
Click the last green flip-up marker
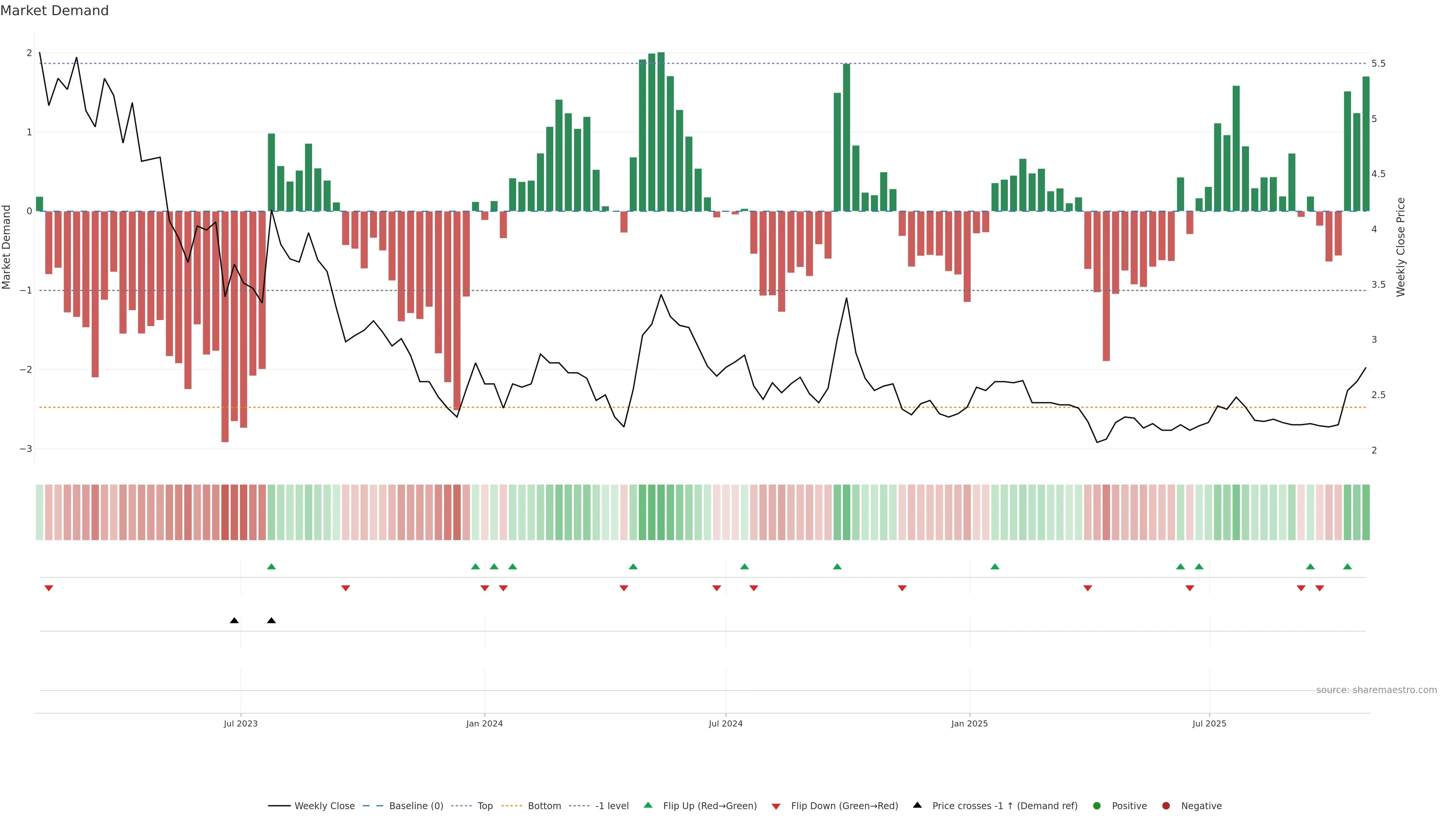coord(1348,567)
